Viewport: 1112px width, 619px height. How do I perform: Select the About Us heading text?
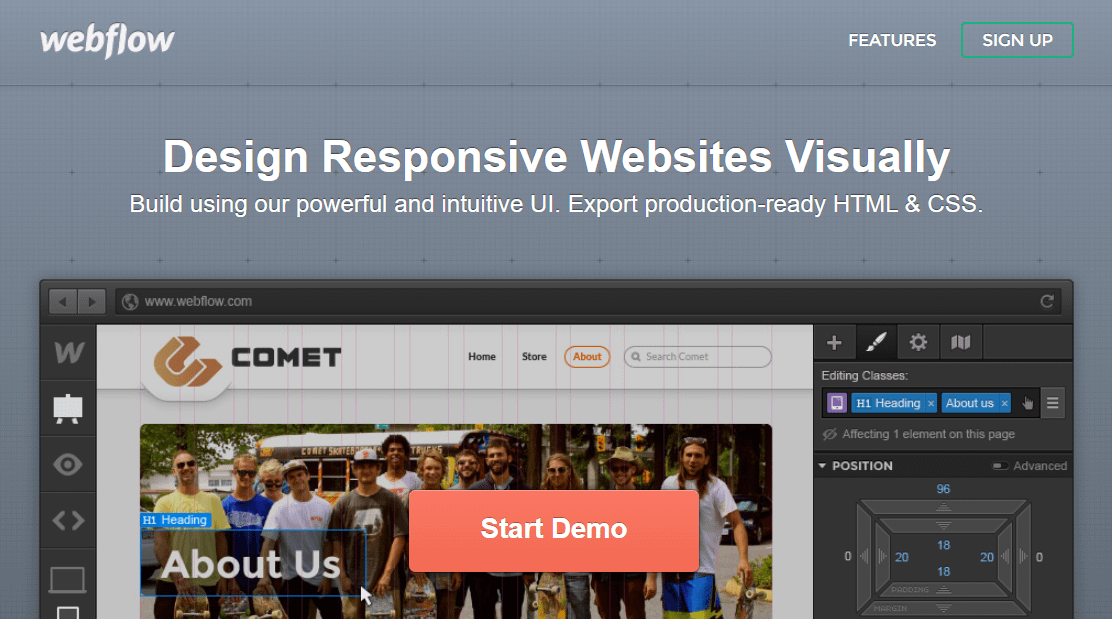251,565
